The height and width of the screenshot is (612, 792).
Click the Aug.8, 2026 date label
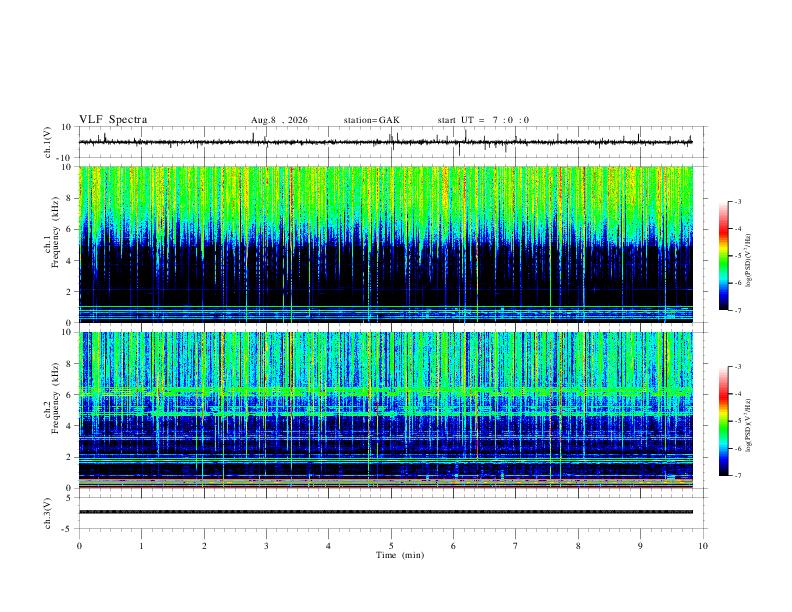pyautogui.click(x=279, y=120)
